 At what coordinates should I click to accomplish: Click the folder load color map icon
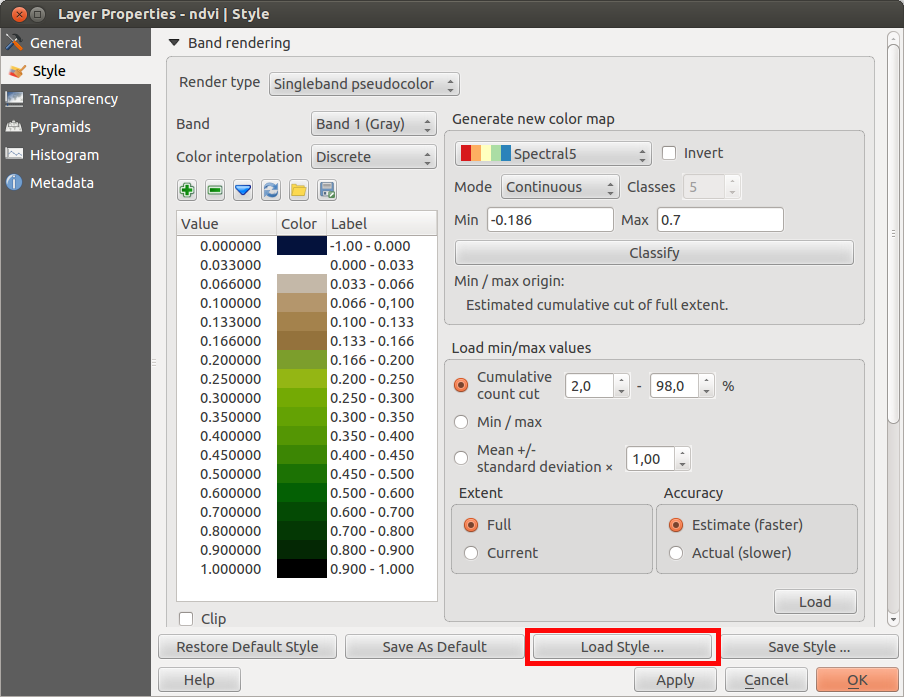(x=299, y=190)
